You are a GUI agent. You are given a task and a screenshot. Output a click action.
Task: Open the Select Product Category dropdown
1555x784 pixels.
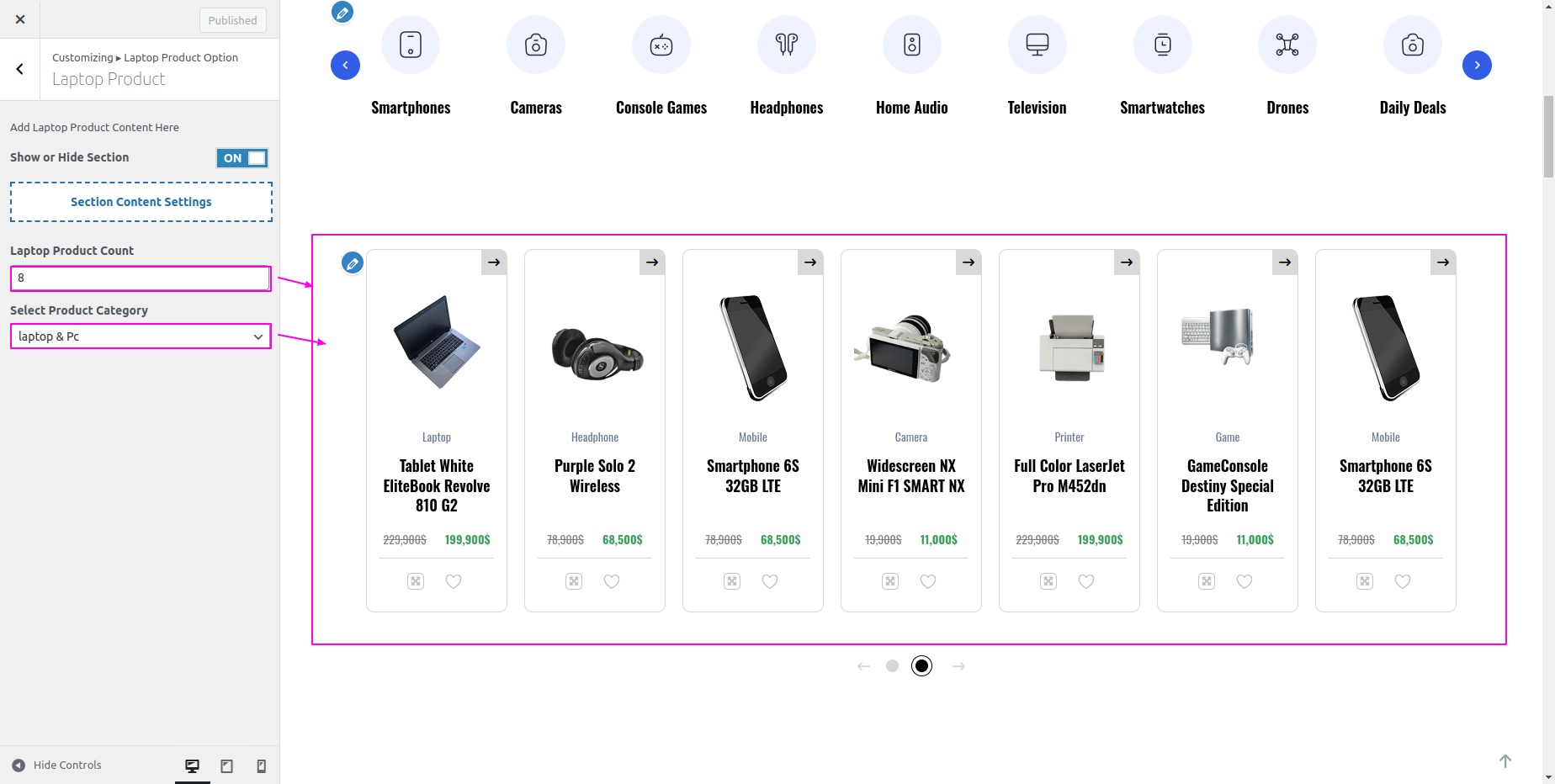pos(141,336)
